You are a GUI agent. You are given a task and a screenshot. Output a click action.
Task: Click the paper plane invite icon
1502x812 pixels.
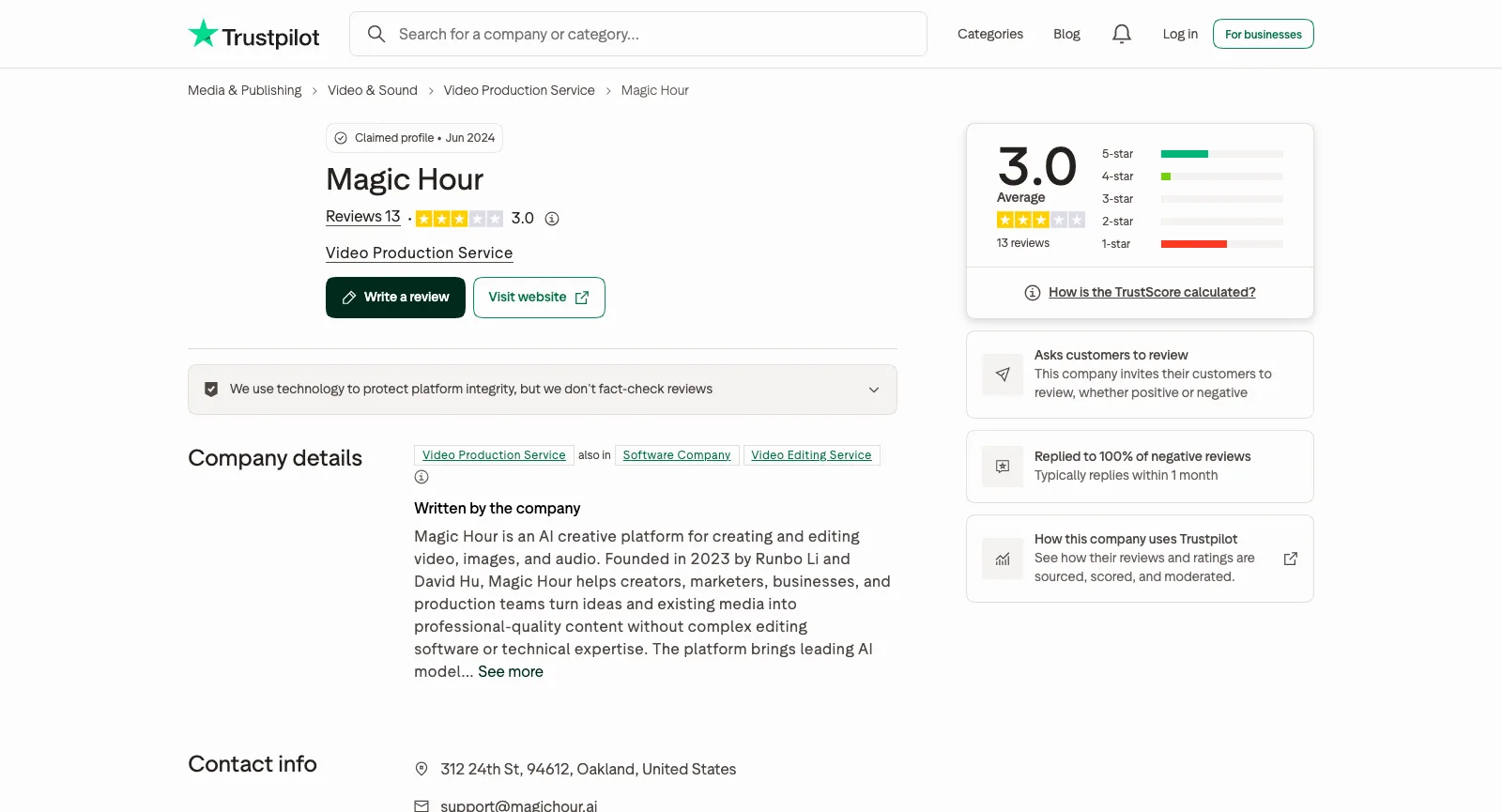click(1003, 375)
